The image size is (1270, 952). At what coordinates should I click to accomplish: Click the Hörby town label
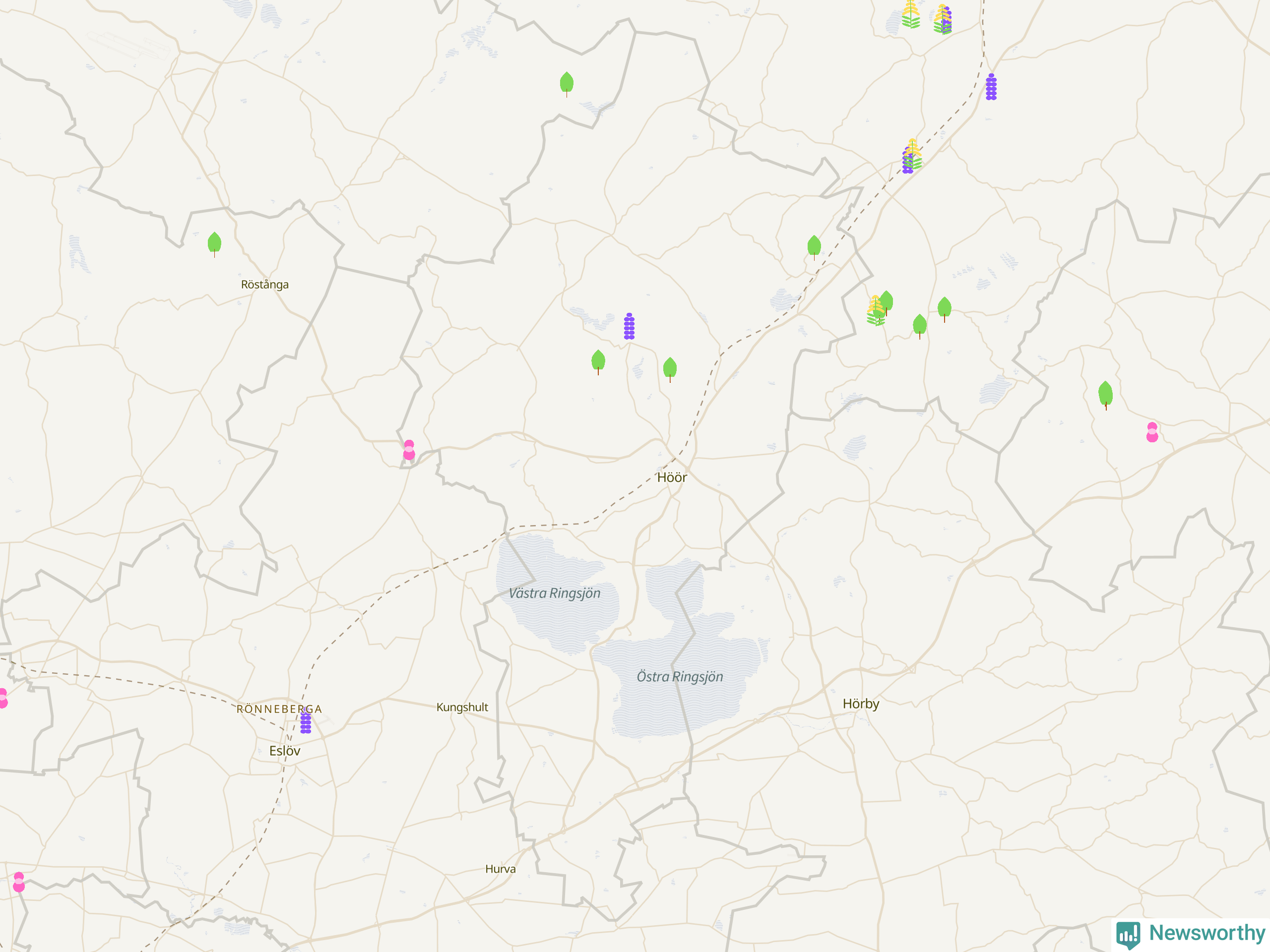pos(861,704)
